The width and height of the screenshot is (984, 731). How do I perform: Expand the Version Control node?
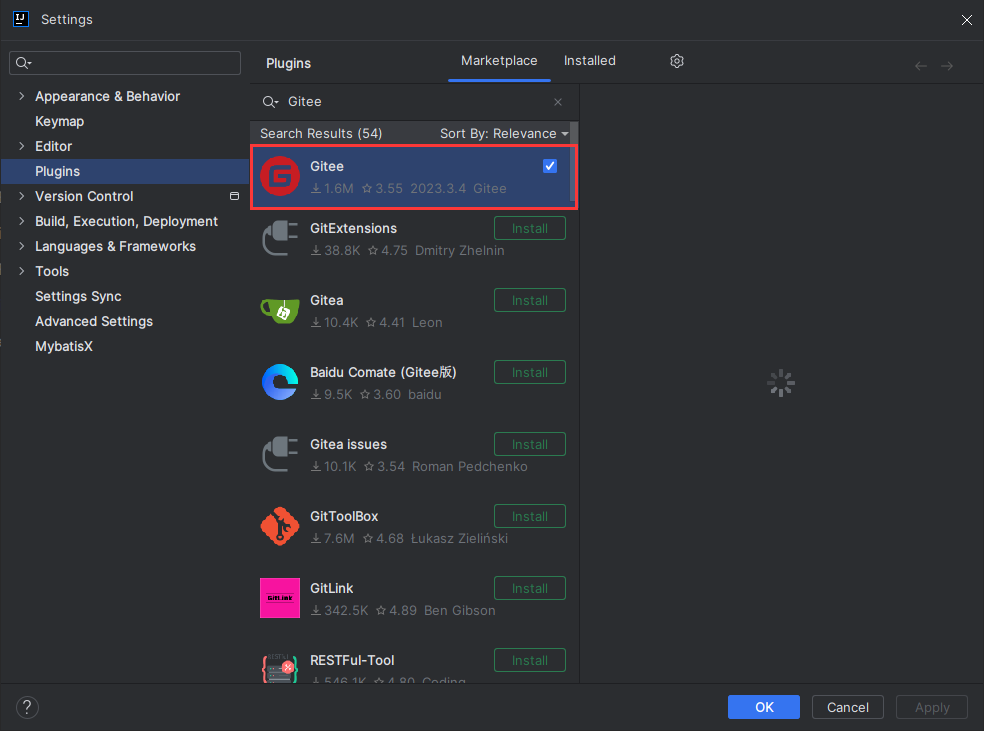[x=22, y=196]
